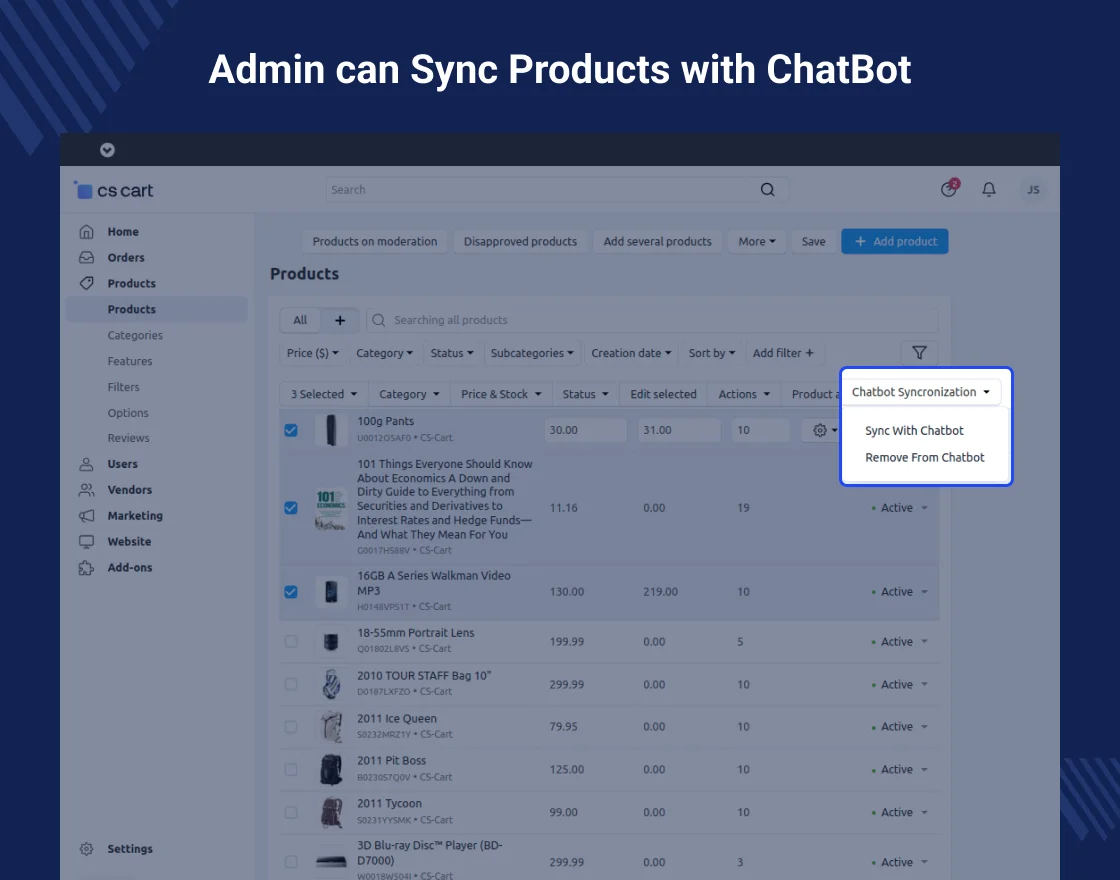This screenshot has width=1120, height=880.
Task: Click the Searching all products field
Action: pyautogui.click(x=650, y=320)
